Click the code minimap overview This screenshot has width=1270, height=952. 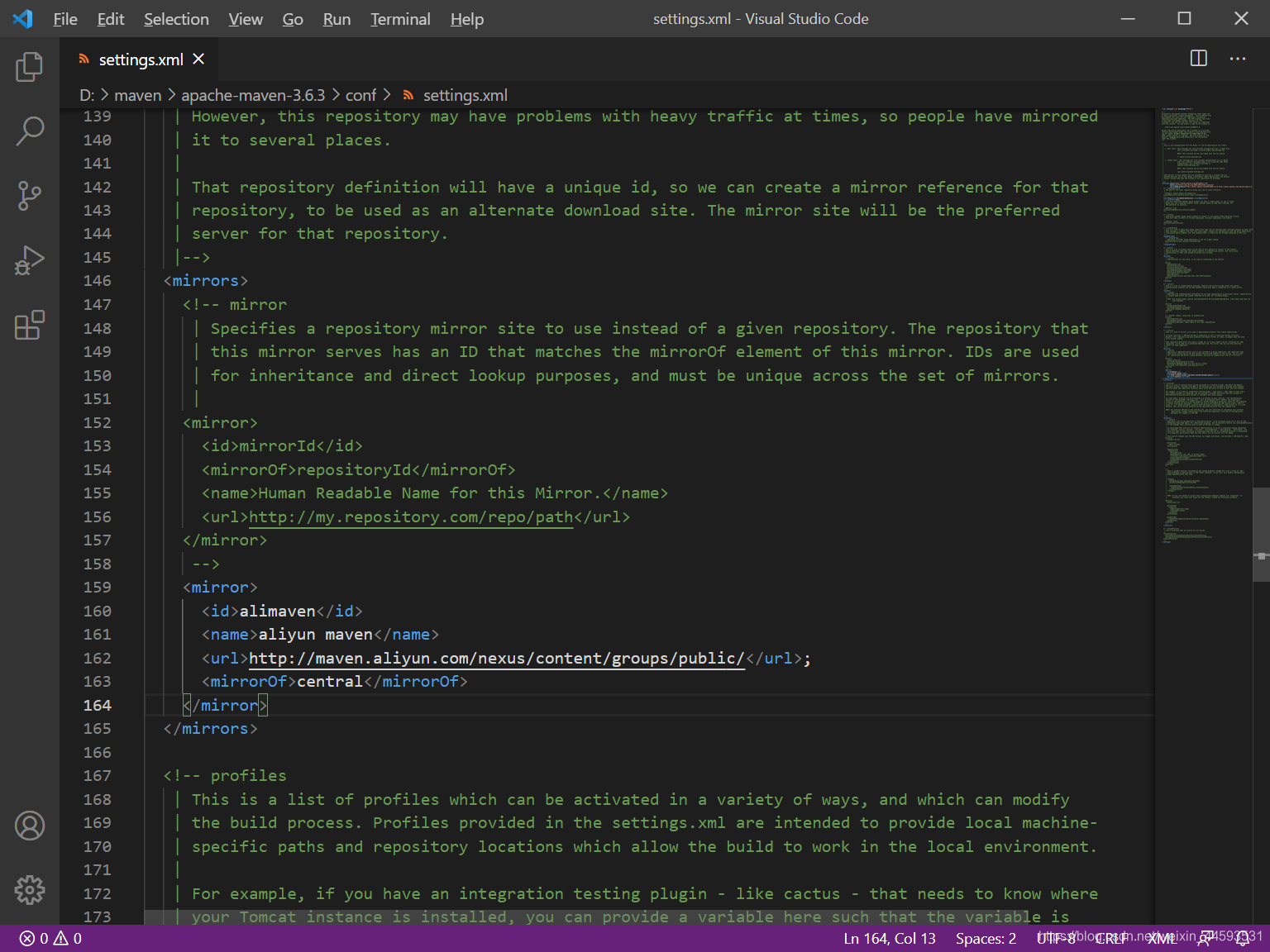pos(1206,326)
